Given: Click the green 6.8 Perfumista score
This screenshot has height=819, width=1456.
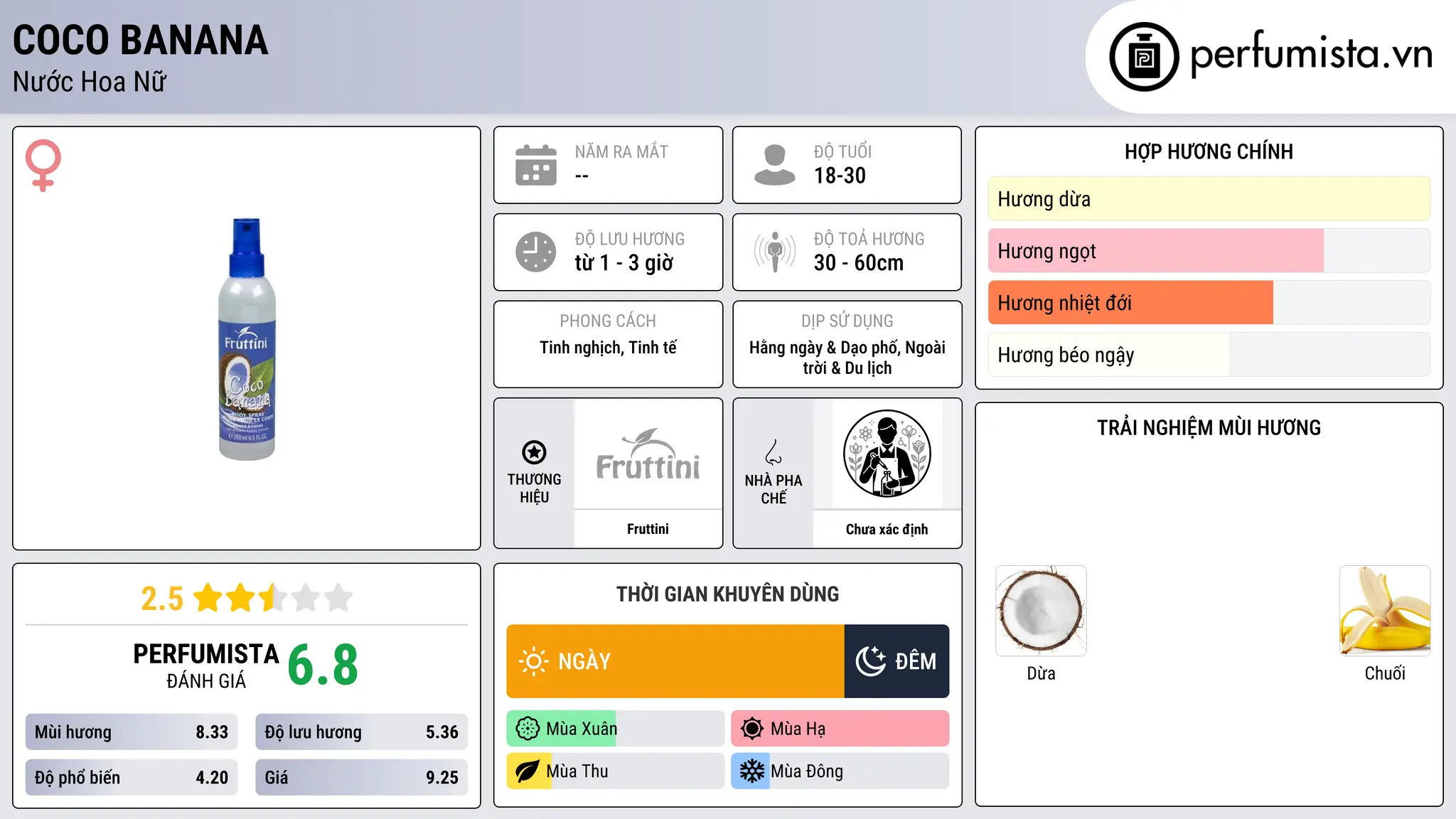Looking at the screenshot, I should tap(323, 665).
